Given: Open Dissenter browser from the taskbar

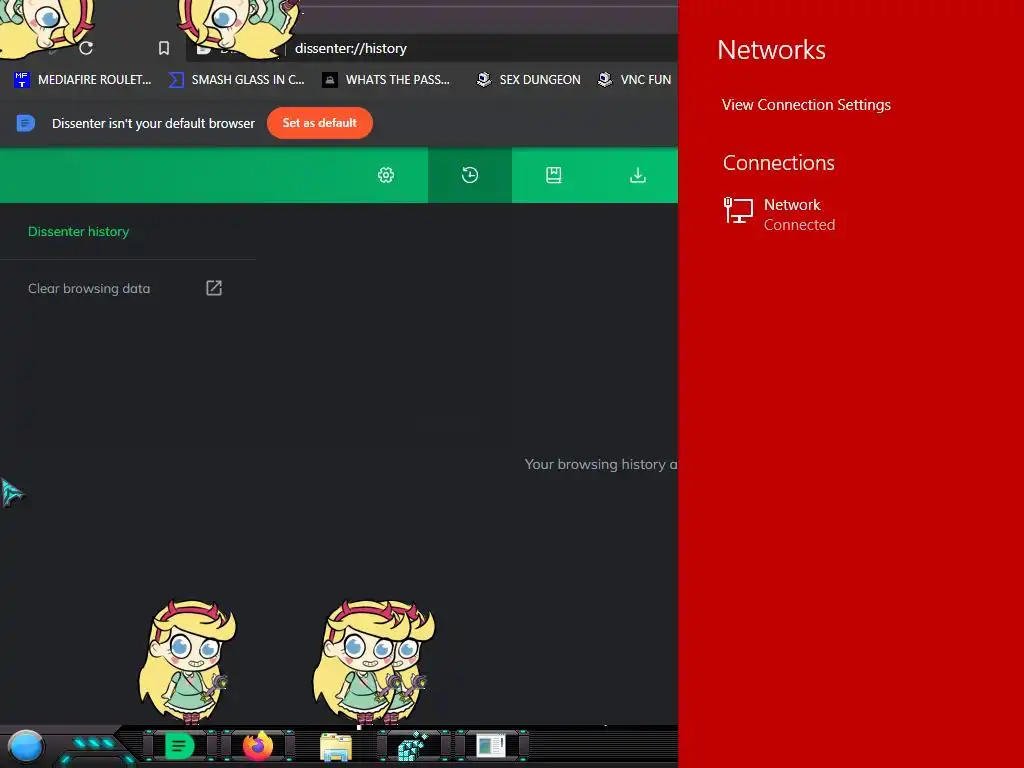Looking at the screenshot, I should click(179, 746).
